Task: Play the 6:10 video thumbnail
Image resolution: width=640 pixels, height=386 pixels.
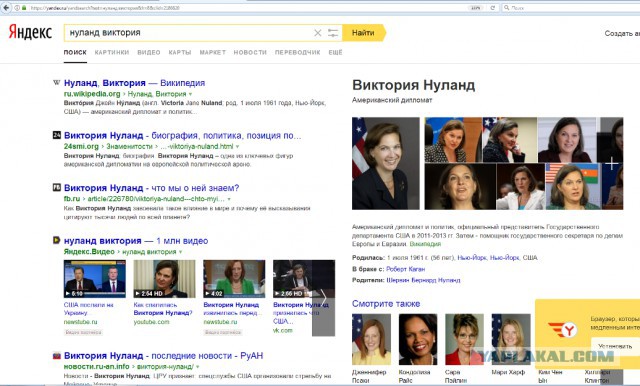Action: 95,279
